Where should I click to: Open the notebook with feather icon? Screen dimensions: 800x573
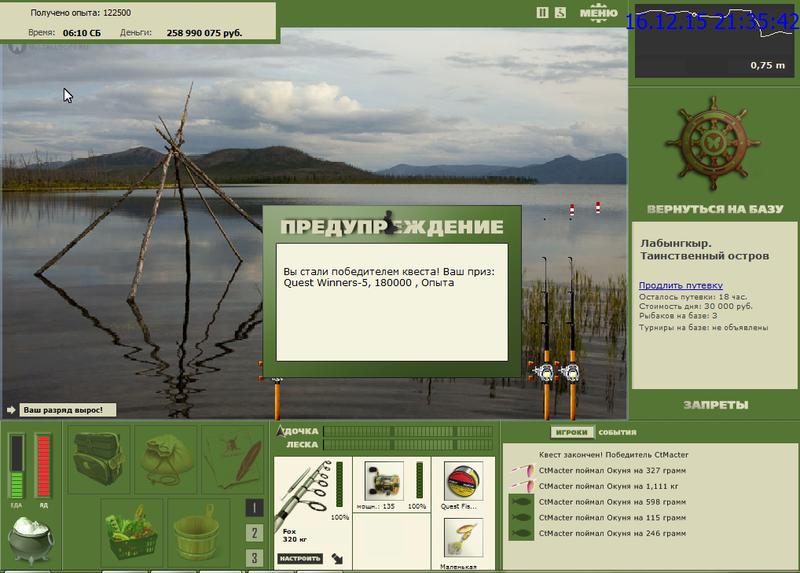(233, 459)
